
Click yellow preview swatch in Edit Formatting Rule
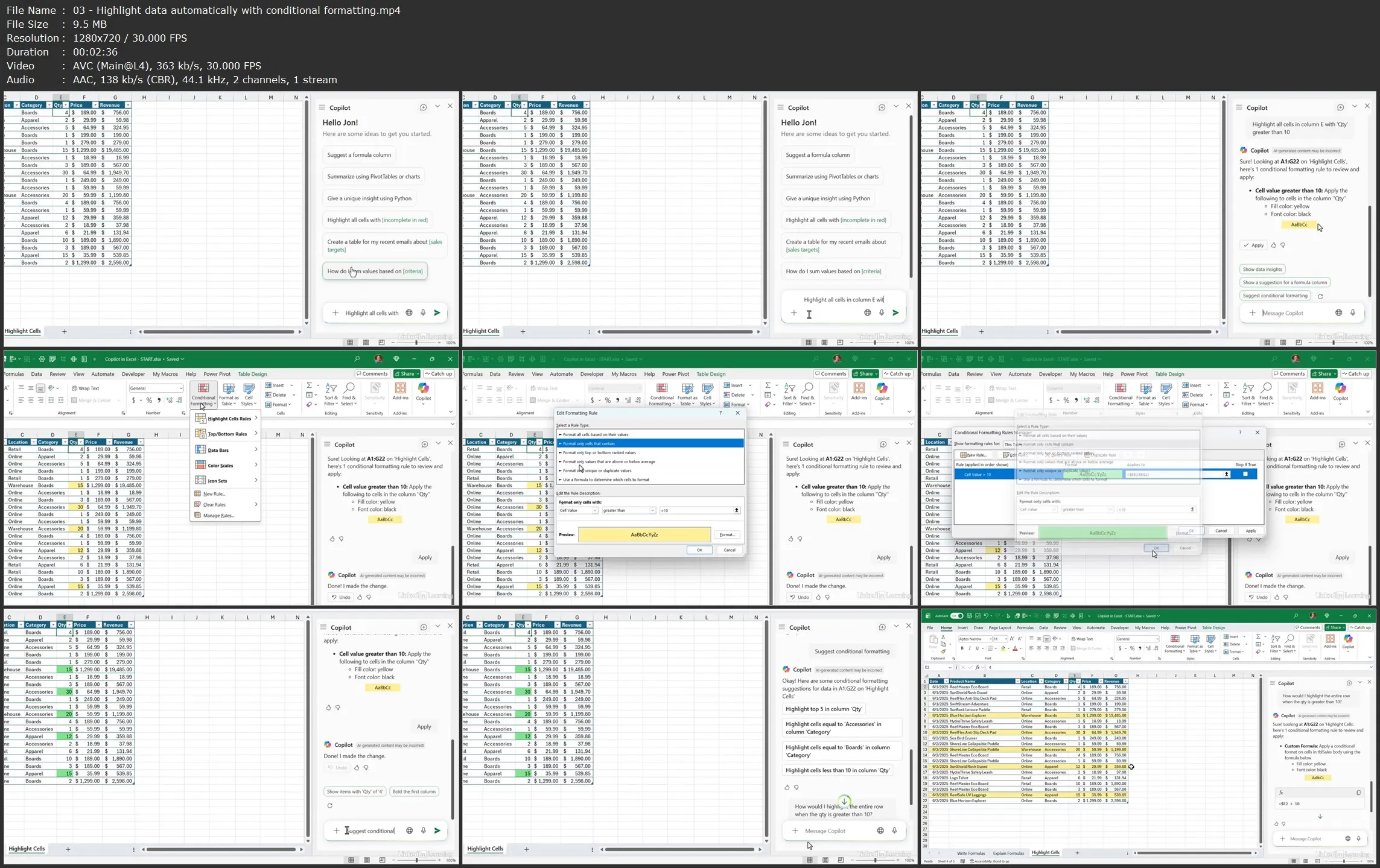point(644,534)
